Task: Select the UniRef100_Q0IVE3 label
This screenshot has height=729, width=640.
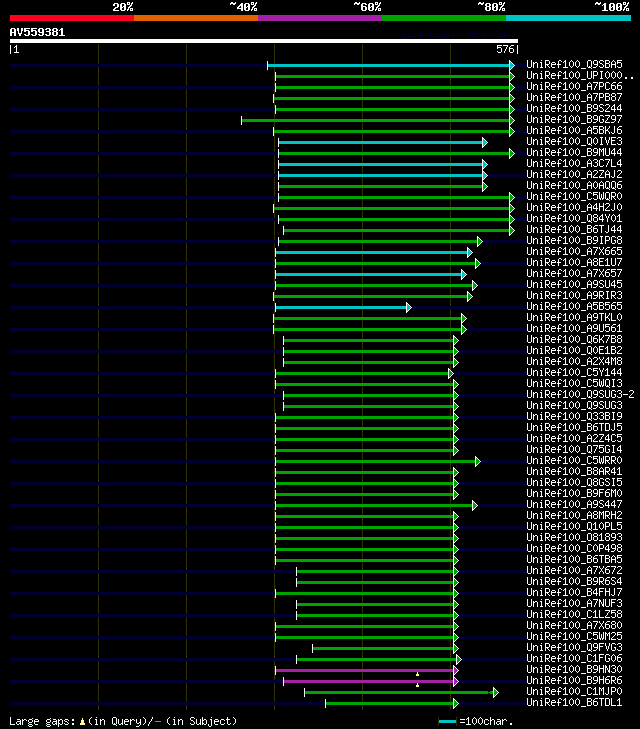Action: pyautogui.click(x=574, y=141)
